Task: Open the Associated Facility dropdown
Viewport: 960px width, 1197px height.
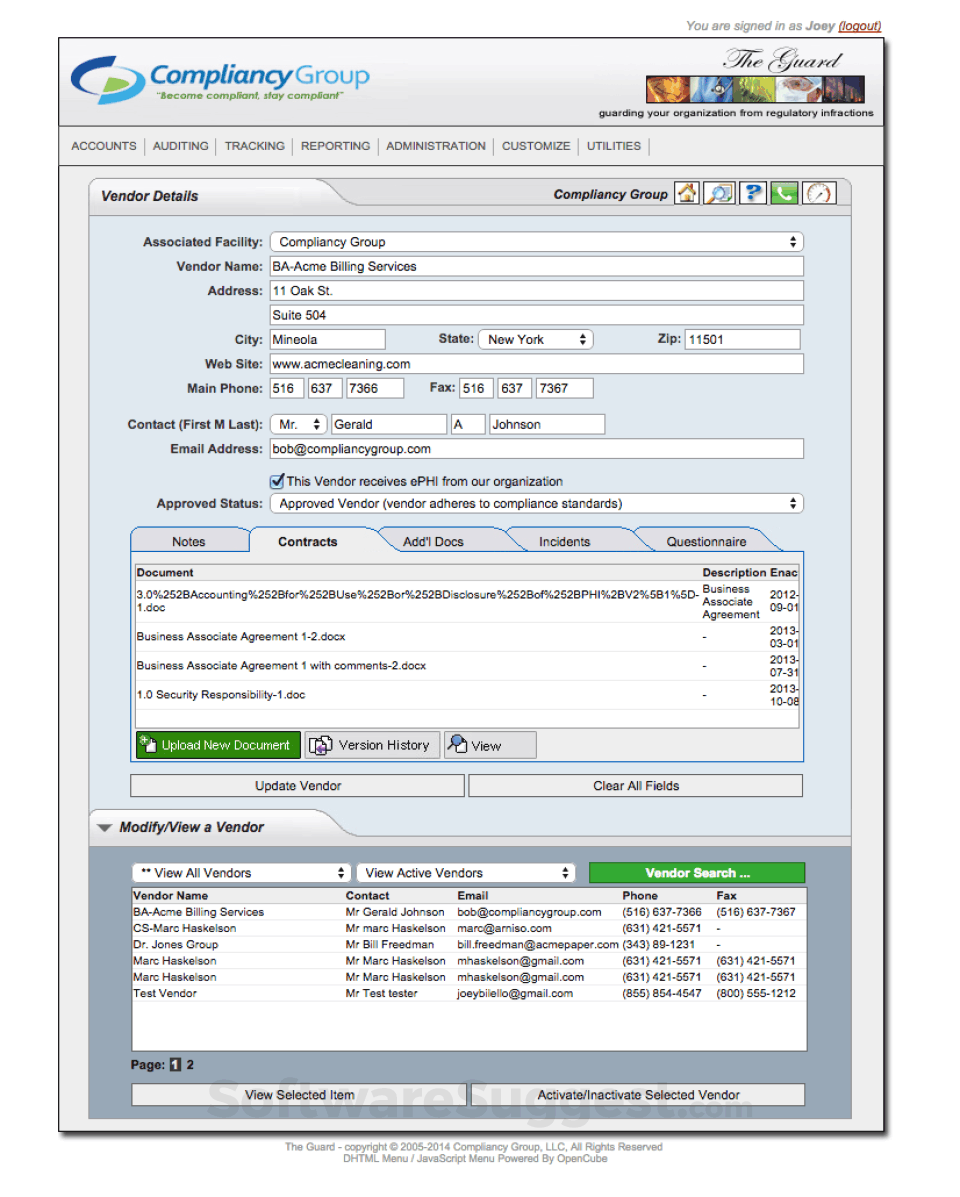Action: [x=536, y=242]
